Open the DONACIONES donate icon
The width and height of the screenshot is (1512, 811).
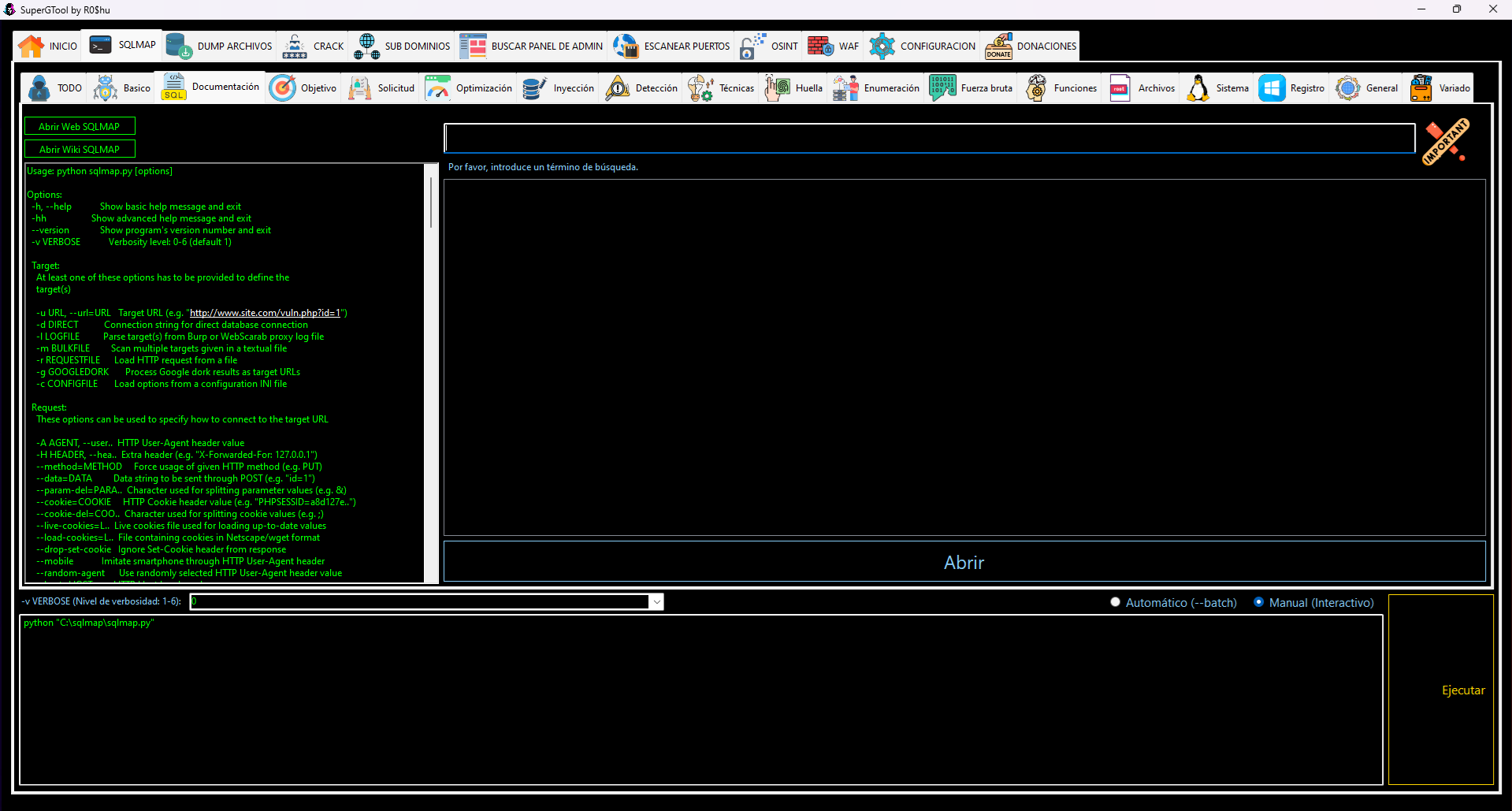(x=998, y=47)
